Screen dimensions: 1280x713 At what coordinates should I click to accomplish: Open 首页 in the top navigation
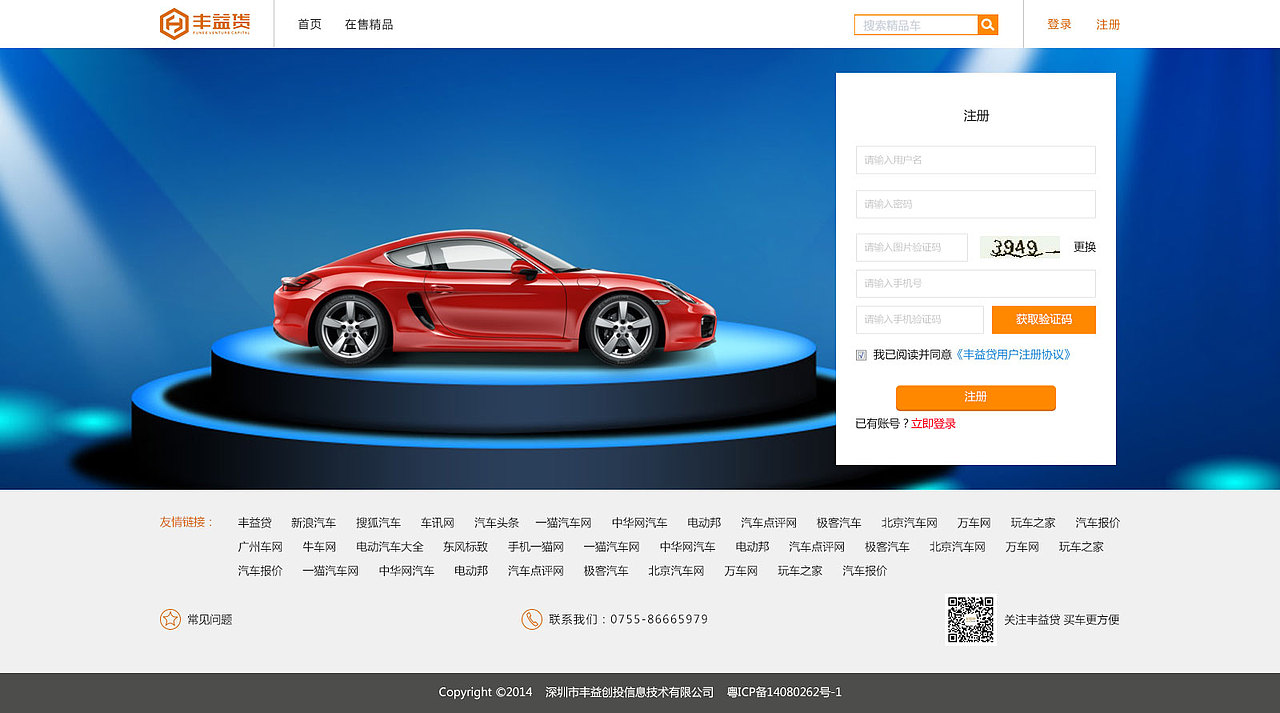click(308, 24)
